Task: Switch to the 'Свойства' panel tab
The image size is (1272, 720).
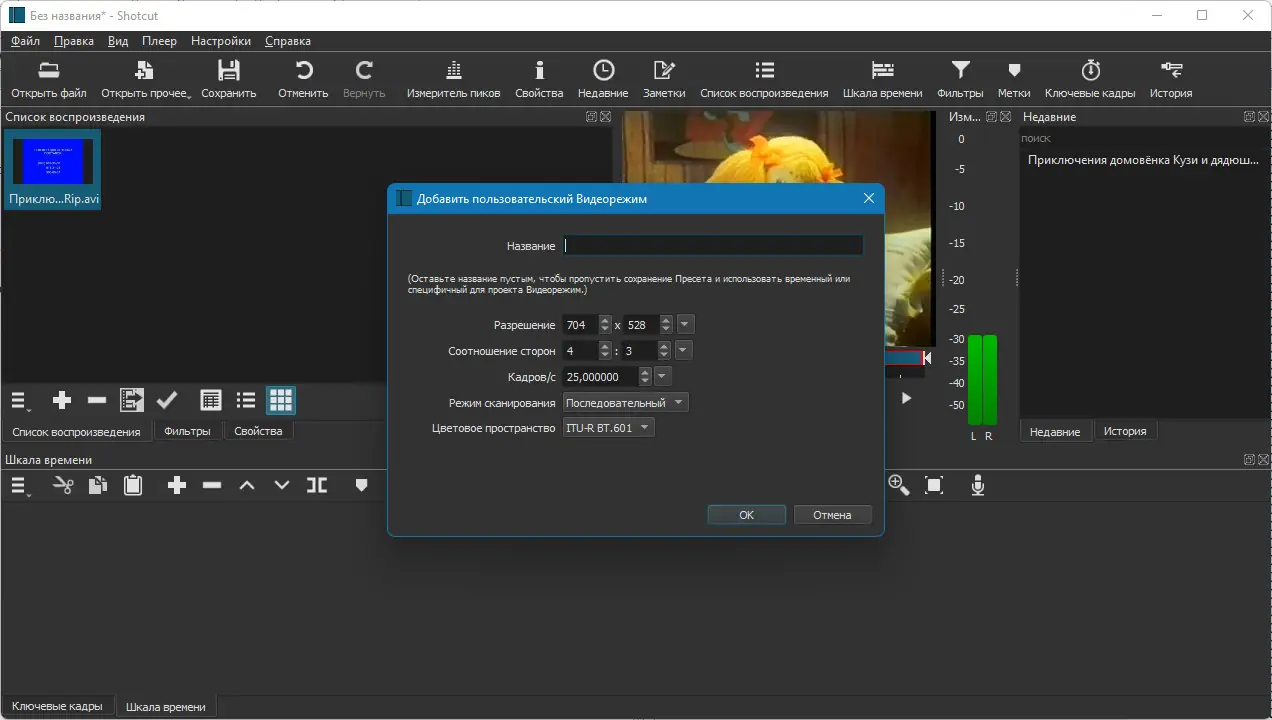Action: coord(258,431)
